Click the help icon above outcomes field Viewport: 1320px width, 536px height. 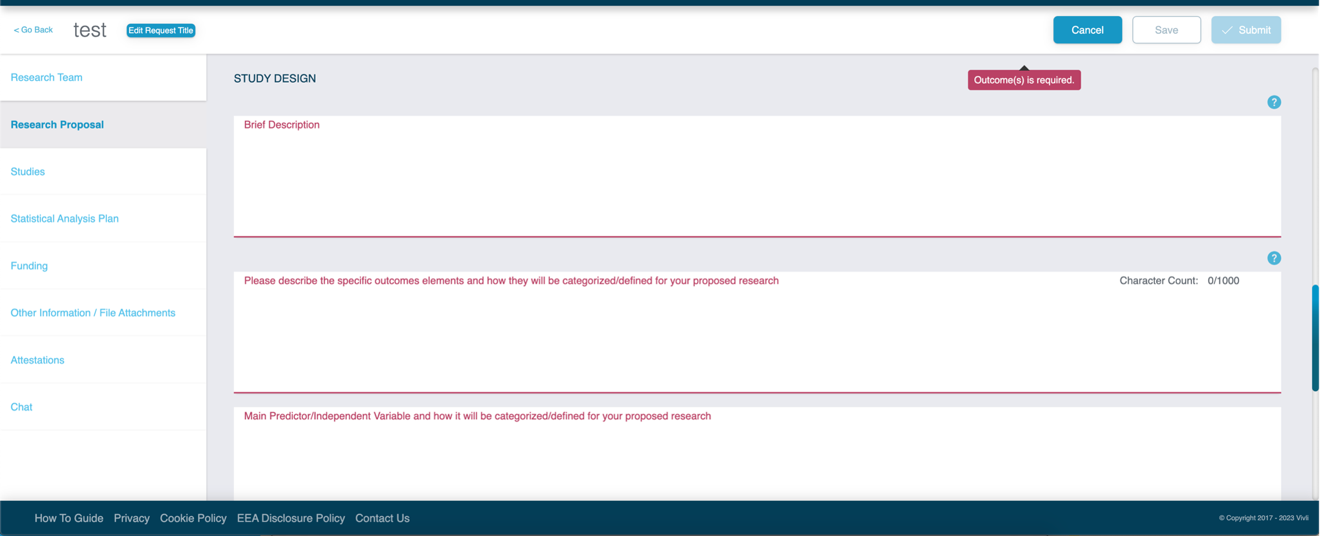coord(1274,258)
